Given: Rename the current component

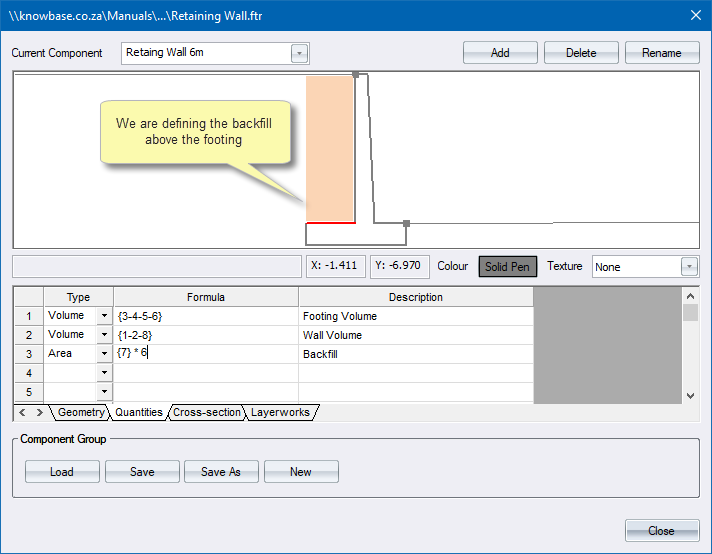Looking at the screenshot, I should 661,53.
